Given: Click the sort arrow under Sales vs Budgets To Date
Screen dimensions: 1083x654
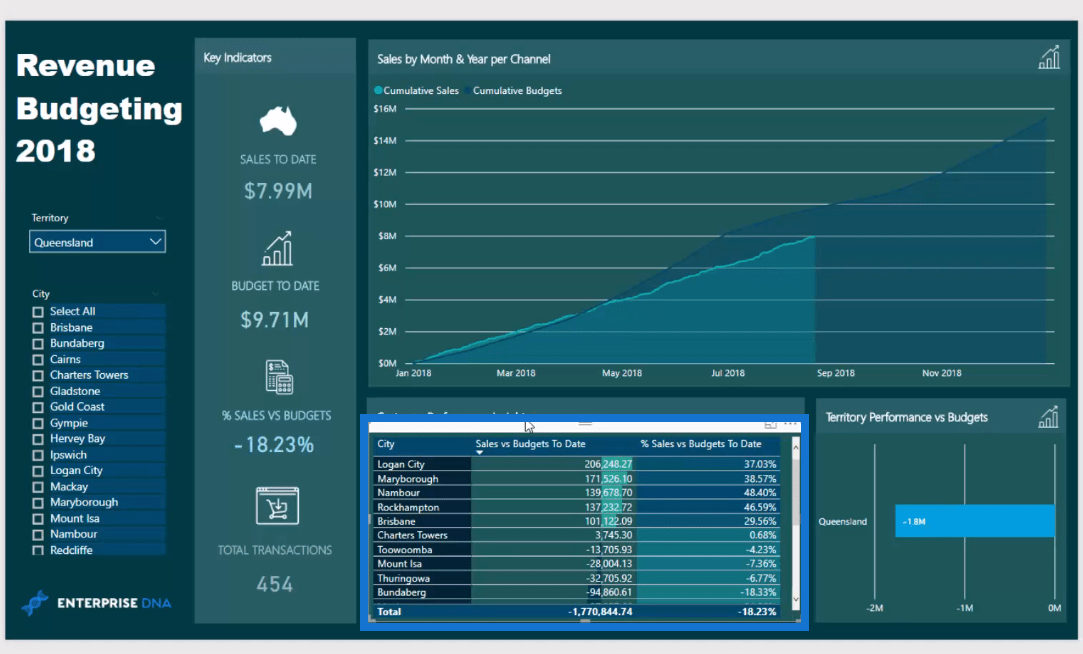Looking at the screenshot, I should (x=479, y=452).
